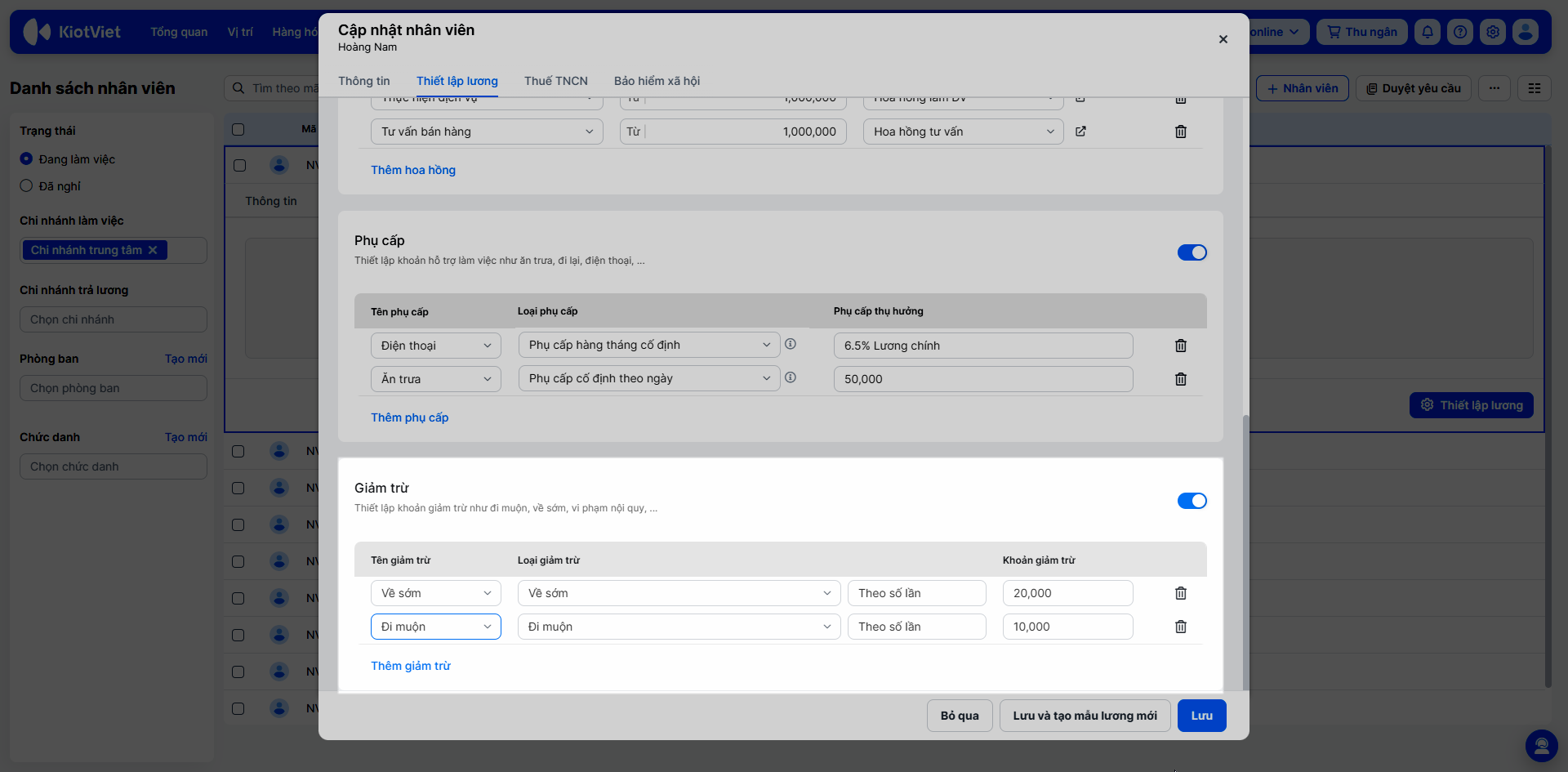Show info for Phụ cấp cố định theo ngày

[791, 377]
